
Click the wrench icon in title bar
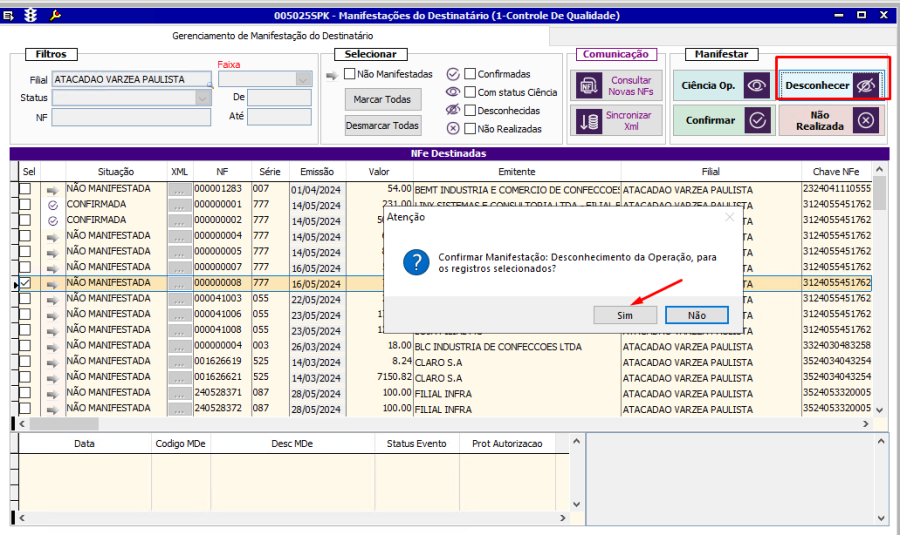click(x=55, y=15)
